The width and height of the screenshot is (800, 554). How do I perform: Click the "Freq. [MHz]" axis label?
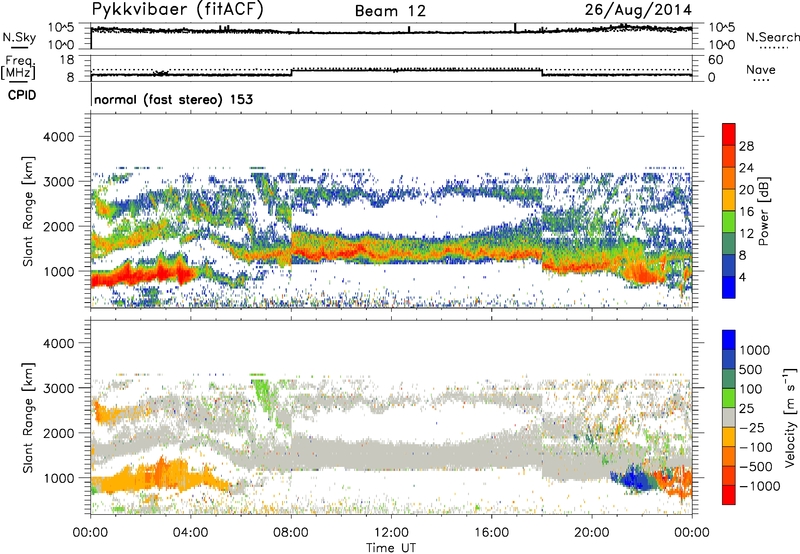19,67
